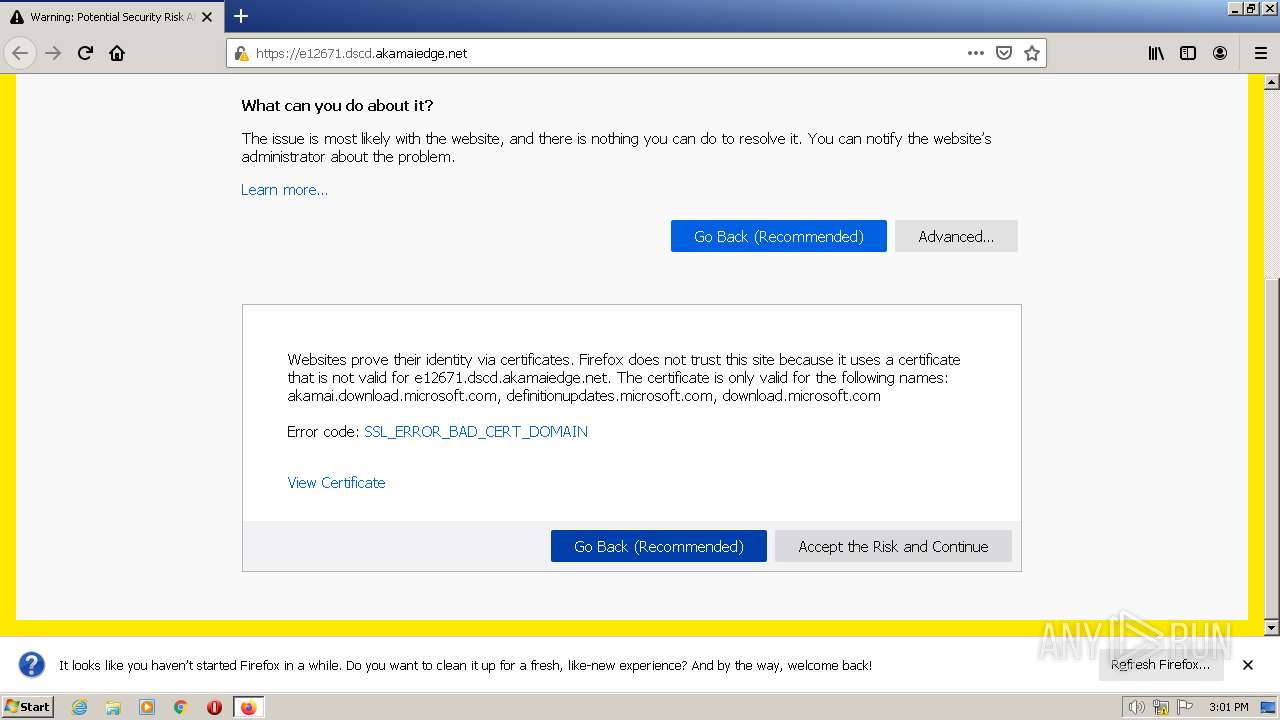Click text 'akamai.download.microsoft.com' in certificate message
This screenshot has height=720, width=1280.
click(392, 396)
